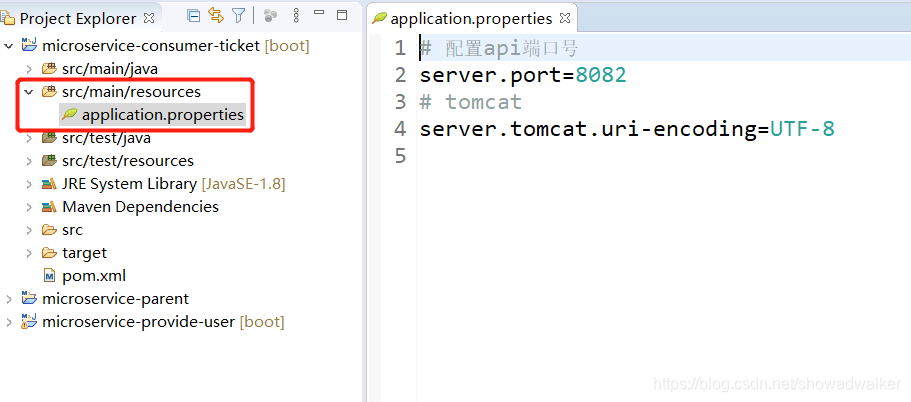Select the src folder node
Screen dimensions: 911x402
[73, 230]
